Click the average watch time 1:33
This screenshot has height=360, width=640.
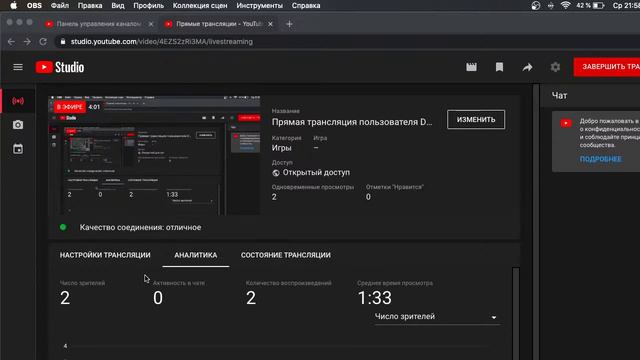375,298
